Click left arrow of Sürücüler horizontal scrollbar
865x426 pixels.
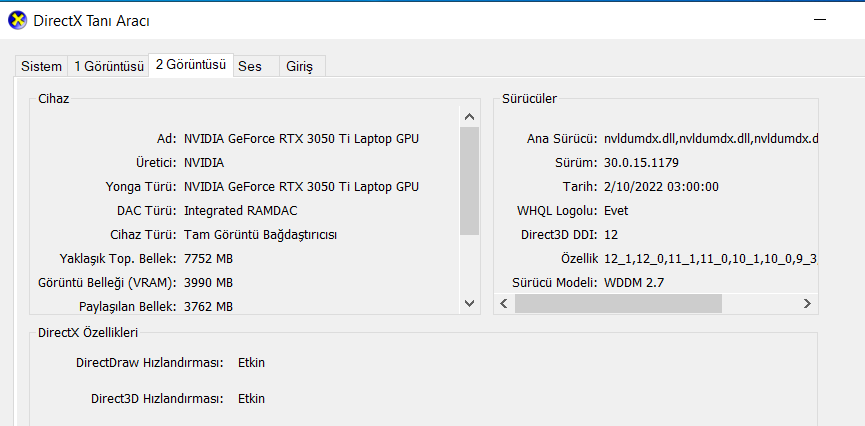pos(507,302)
